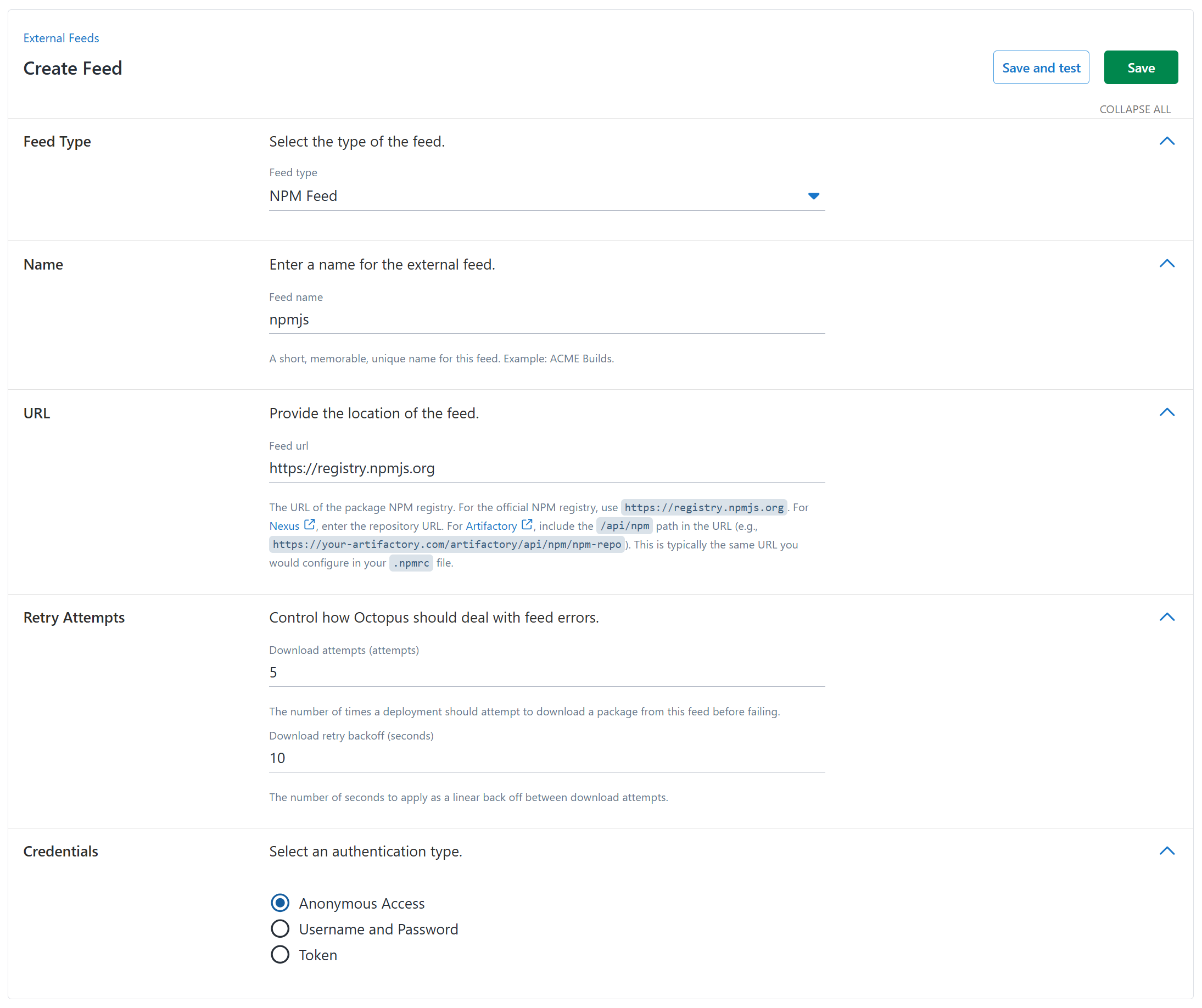Select Anonymous Access authentication
1202x1008 pixels.
click(280, 903)
